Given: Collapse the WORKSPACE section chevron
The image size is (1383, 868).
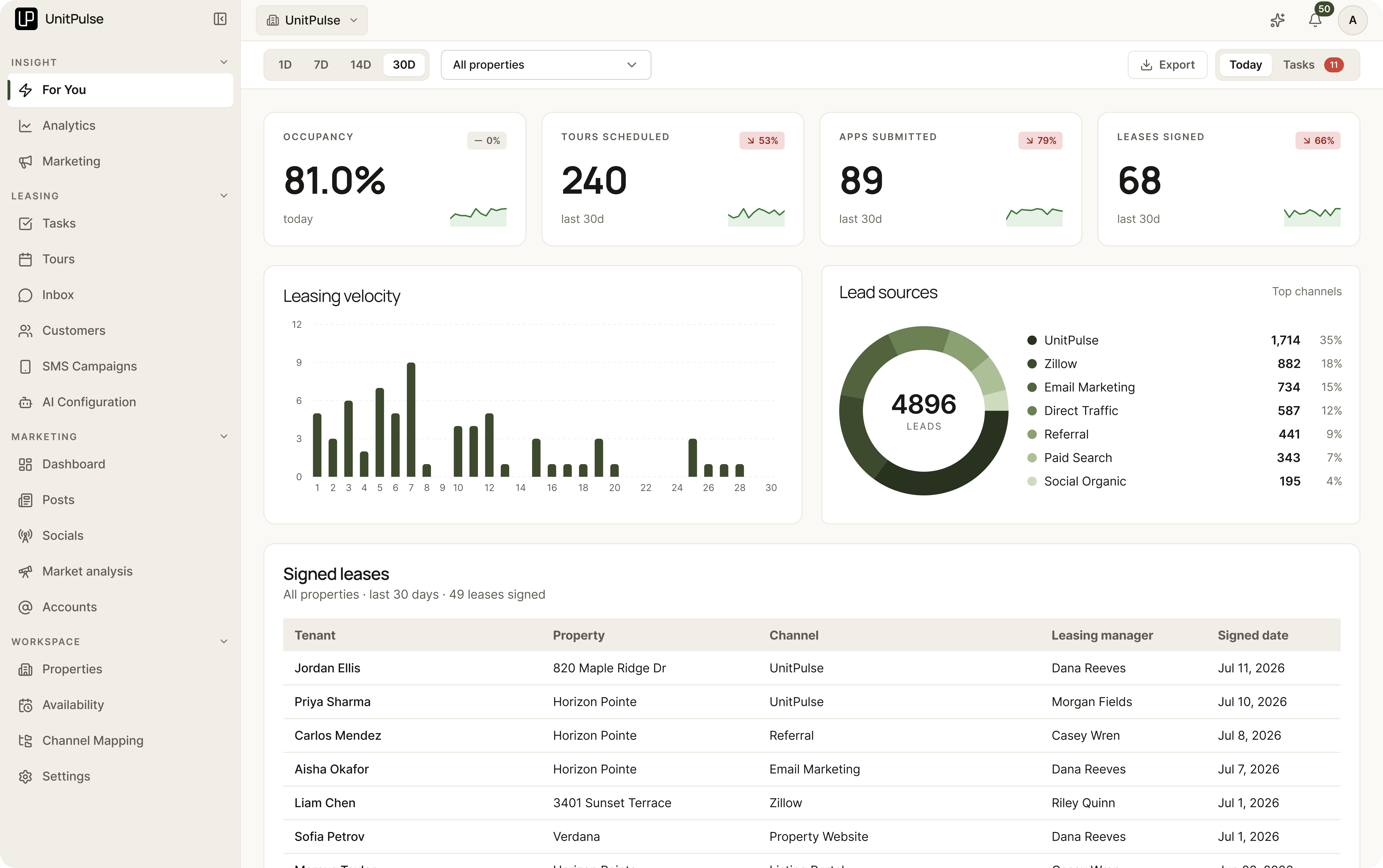Looking at the screenshot, I should coord(224,641).
